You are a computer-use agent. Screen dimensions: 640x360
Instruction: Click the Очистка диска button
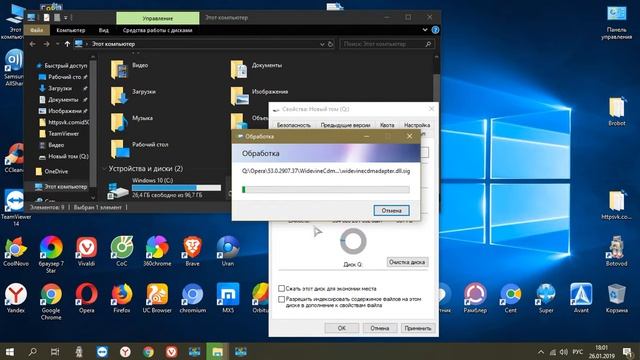[x=407, y=262]
